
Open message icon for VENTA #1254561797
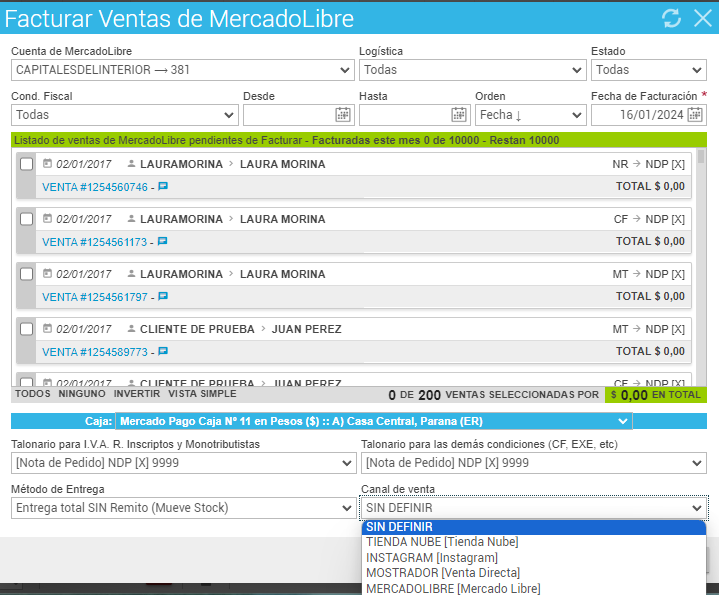pyautogui.click(x=163, y=296)
